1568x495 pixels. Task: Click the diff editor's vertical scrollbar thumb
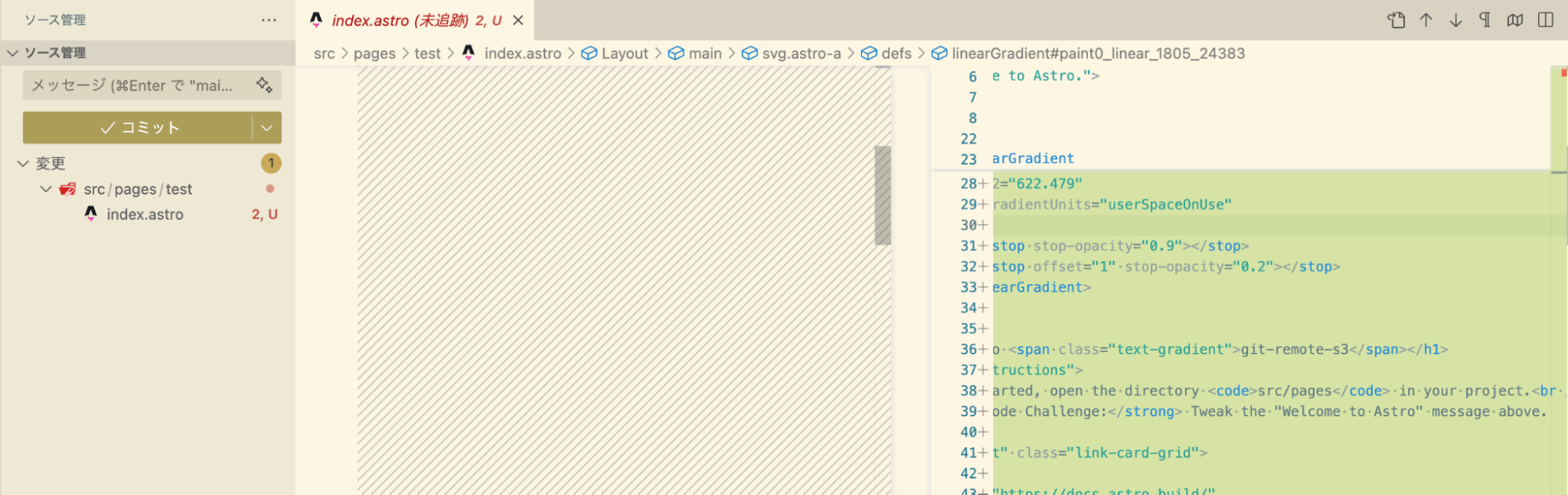click(x=882, y=195)
